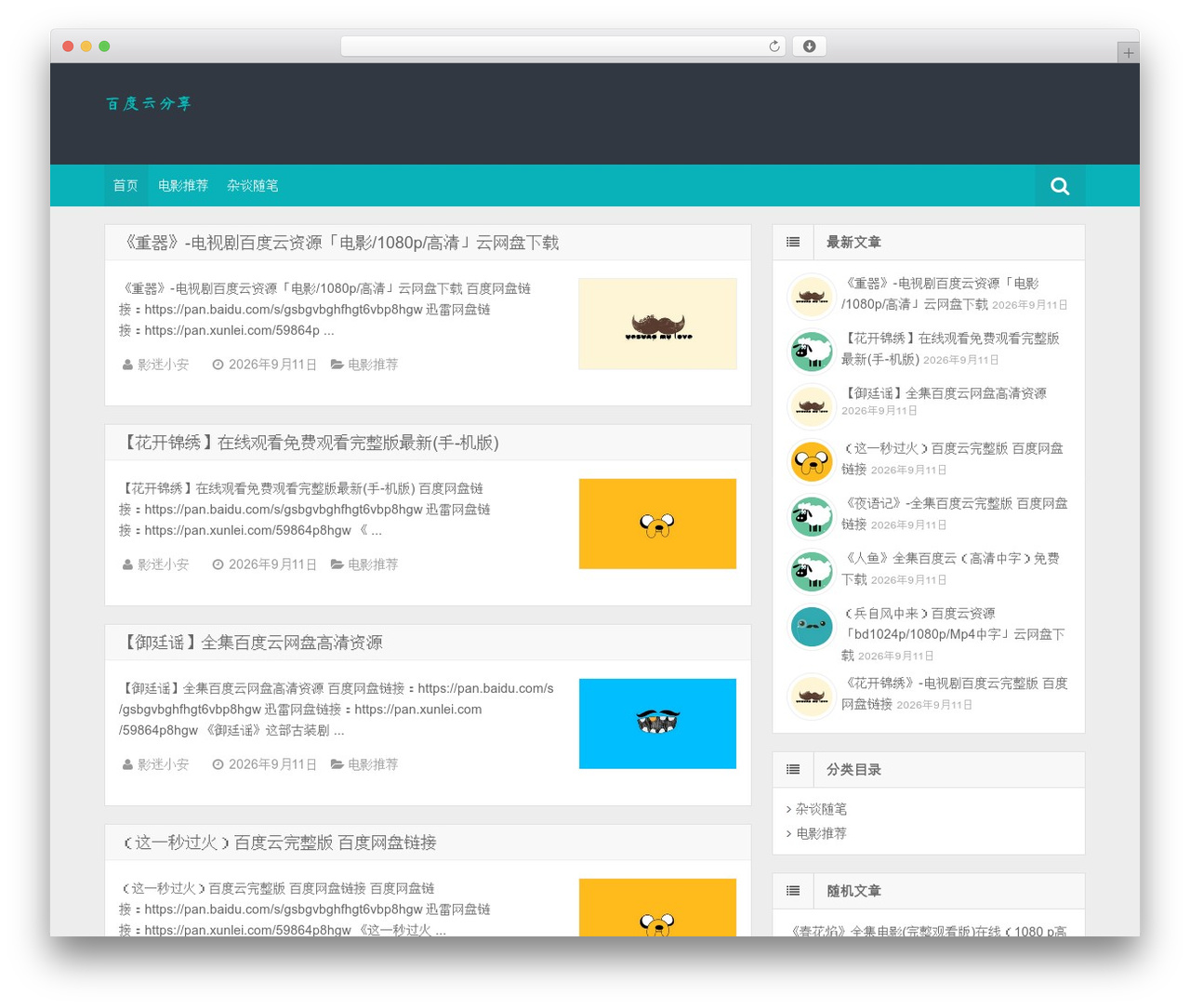
Task: Click the yellow dog thumbnail of 这一秒过火 article
Action: click(x=657, y=908)
